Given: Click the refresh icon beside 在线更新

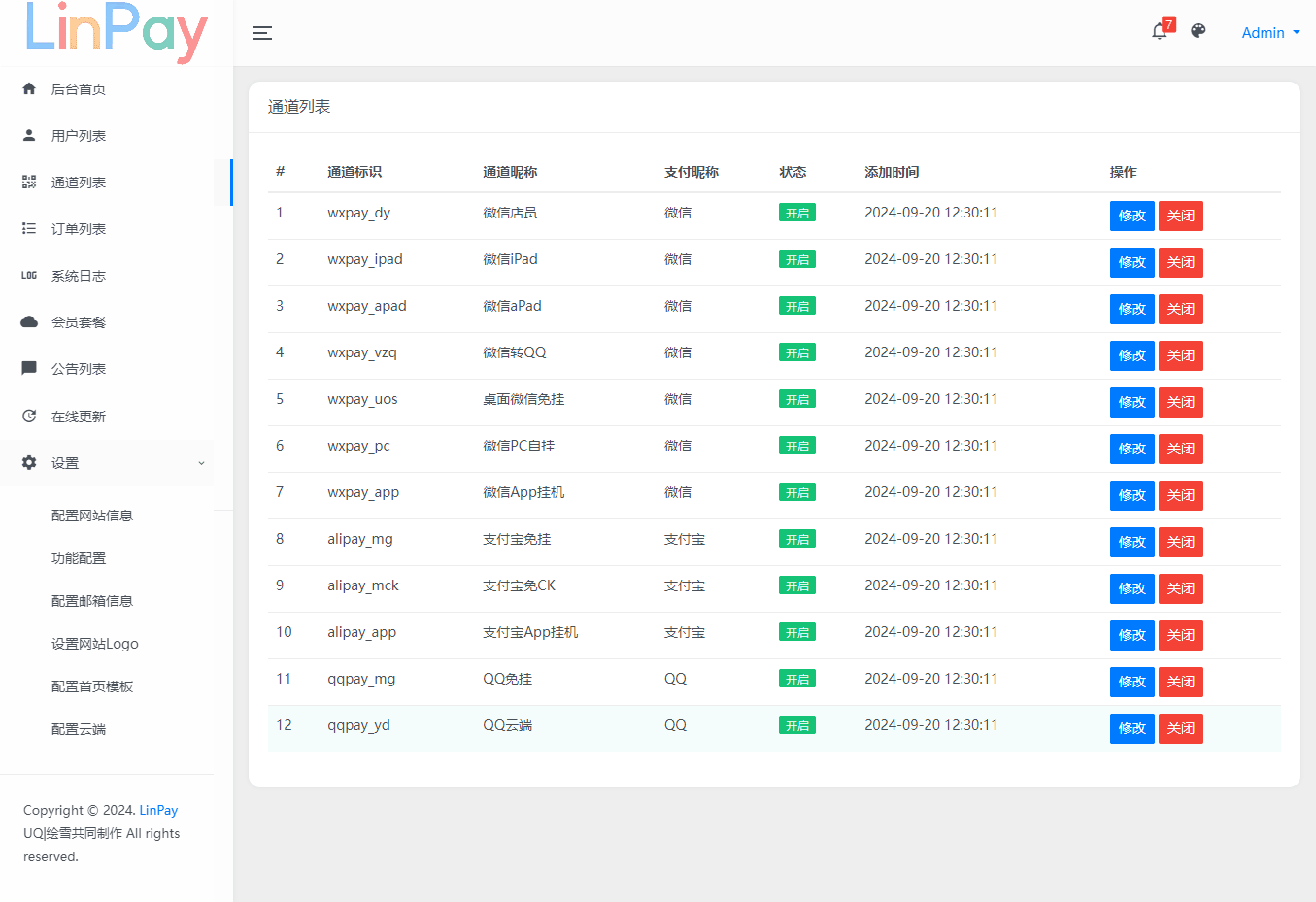Looking at the screenshot, I should tap(29, 416).
